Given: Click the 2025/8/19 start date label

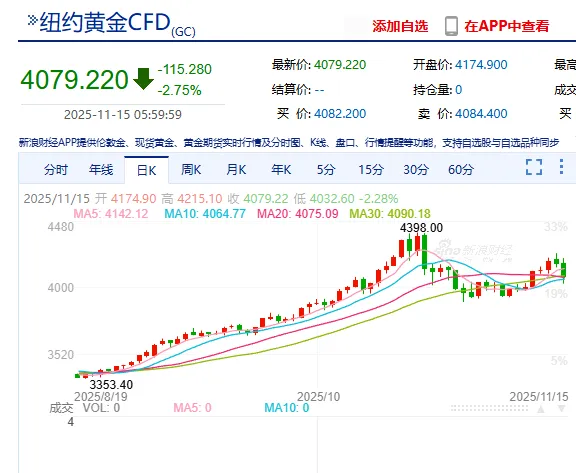Looking at the screenshot, I should pyautogui.click(x=101, y=397).
